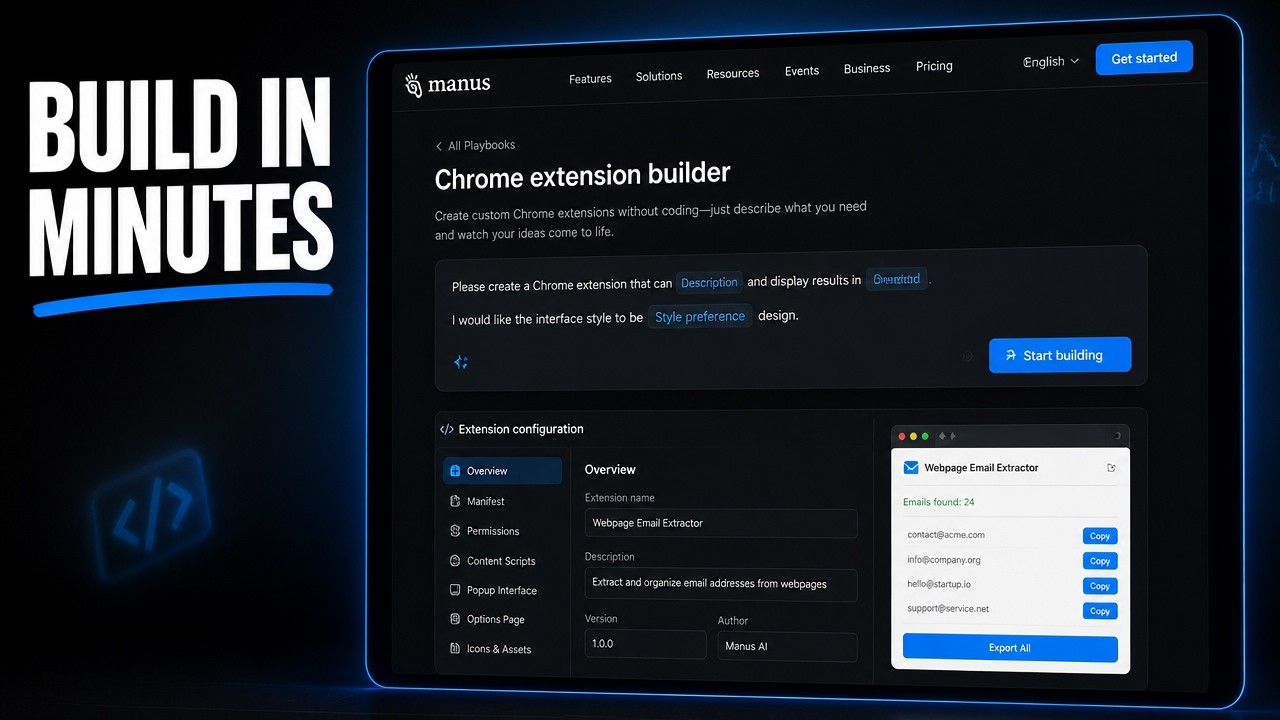Click the green preview window dot

tap(925, 437)
